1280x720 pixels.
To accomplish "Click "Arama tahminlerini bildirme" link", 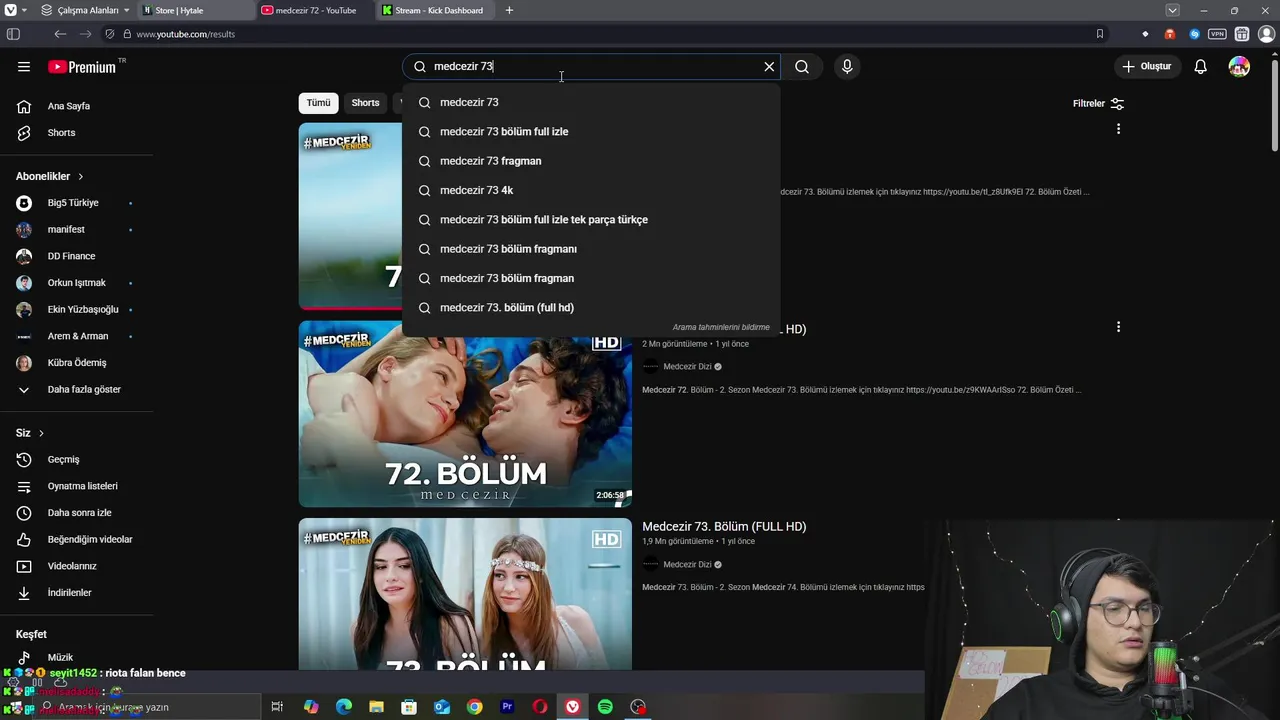I will point(721,327).
